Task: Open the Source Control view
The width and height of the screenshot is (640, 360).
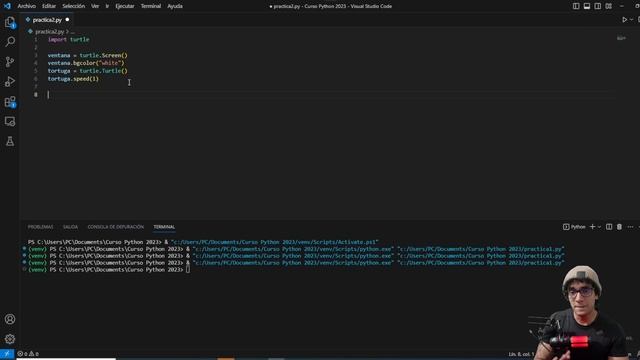Action: click(x=10, y=62)
